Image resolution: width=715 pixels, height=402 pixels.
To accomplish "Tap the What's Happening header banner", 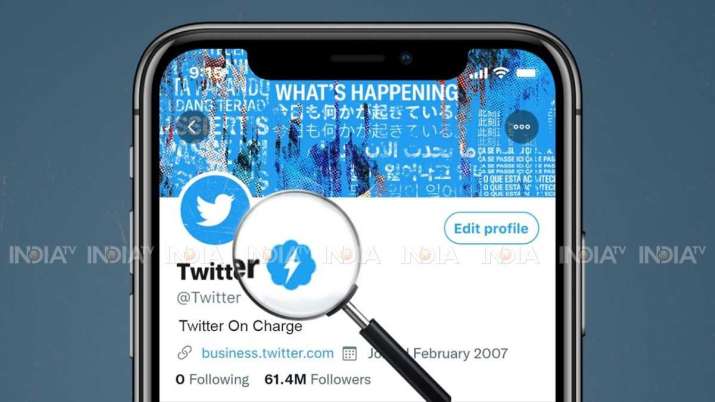I will [x=358, y=123].
